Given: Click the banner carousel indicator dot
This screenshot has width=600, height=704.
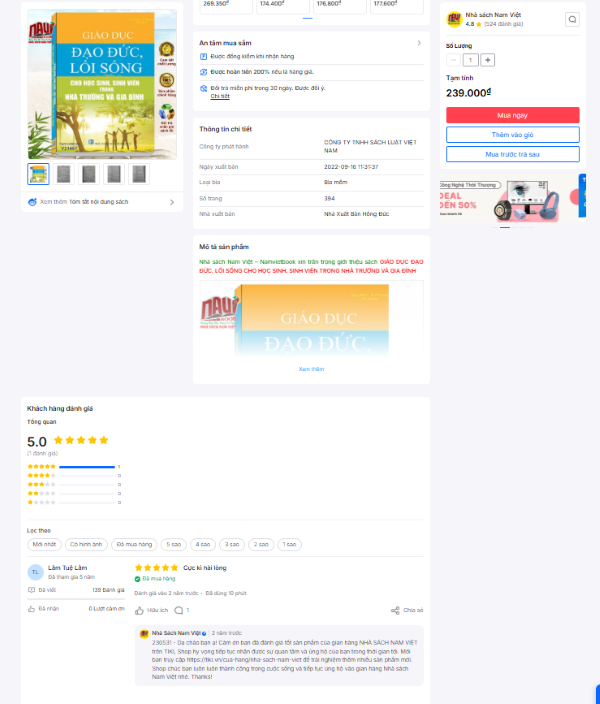Looking at the screenshot, I should [505, 228].
